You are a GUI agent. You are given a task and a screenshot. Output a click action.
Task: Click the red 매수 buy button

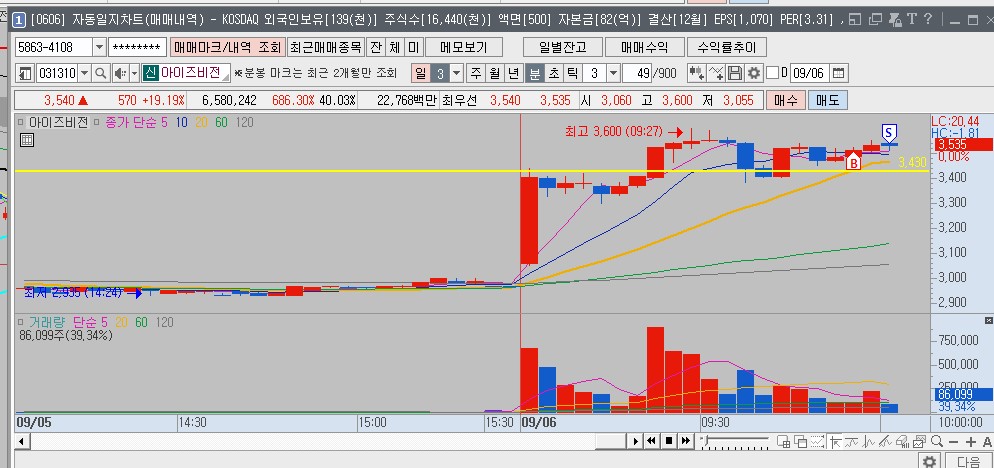786,100
